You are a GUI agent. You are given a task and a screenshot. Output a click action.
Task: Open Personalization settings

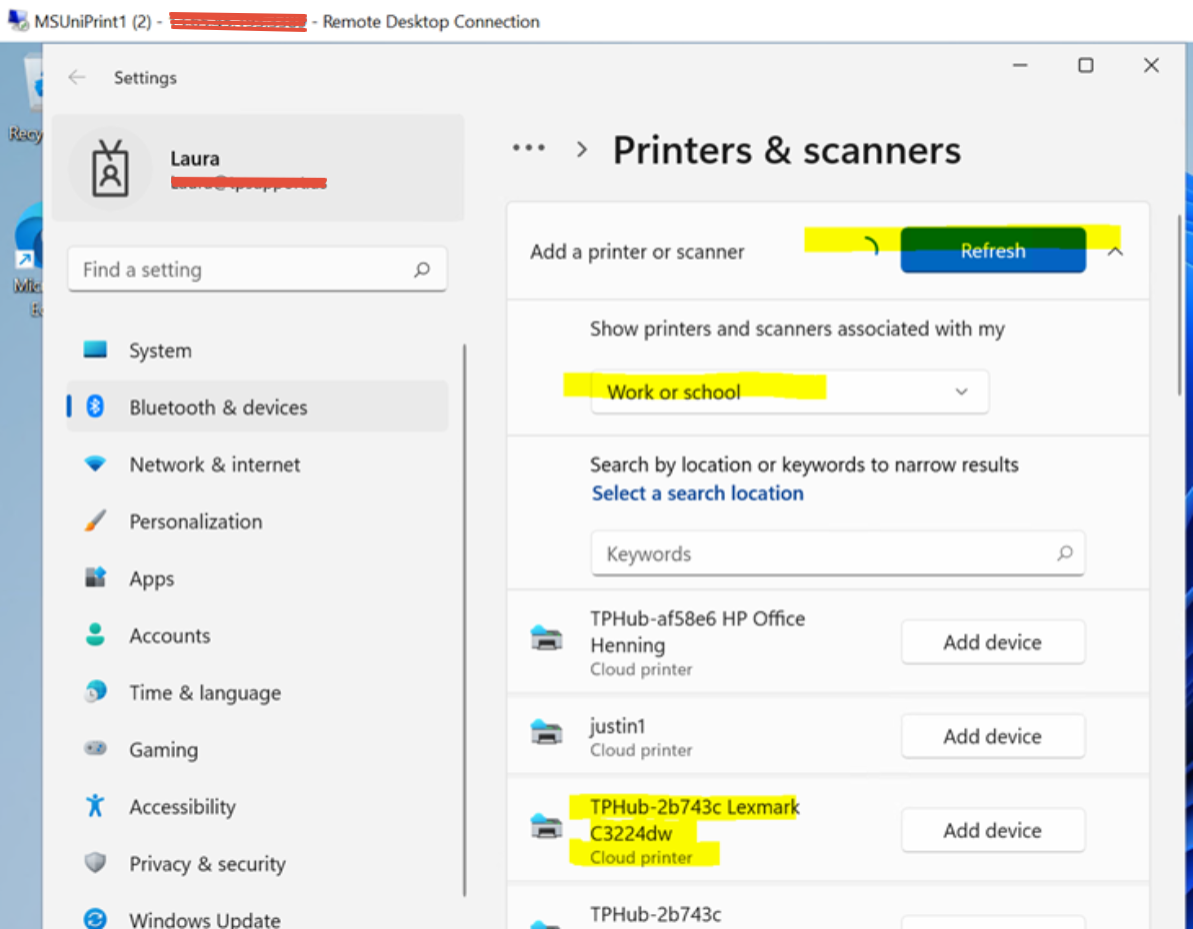pyautogui.click(x=257, y=521)
